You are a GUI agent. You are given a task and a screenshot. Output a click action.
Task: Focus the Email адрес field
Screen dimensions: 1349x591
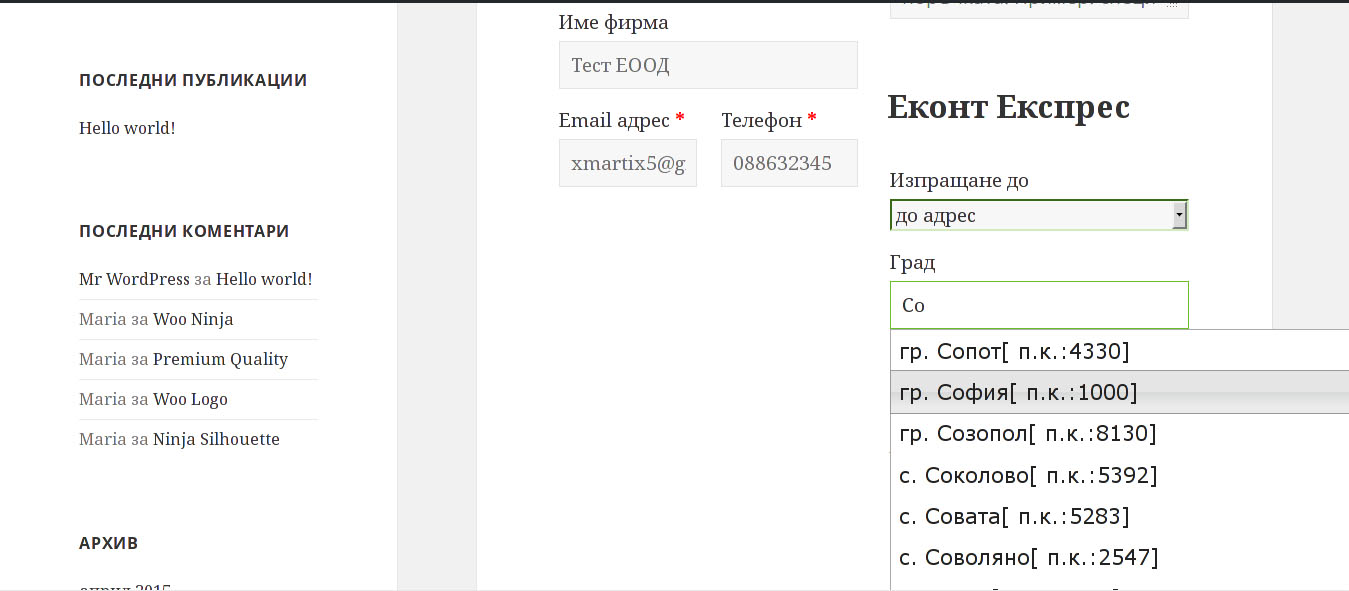click(x=628, y=163)
